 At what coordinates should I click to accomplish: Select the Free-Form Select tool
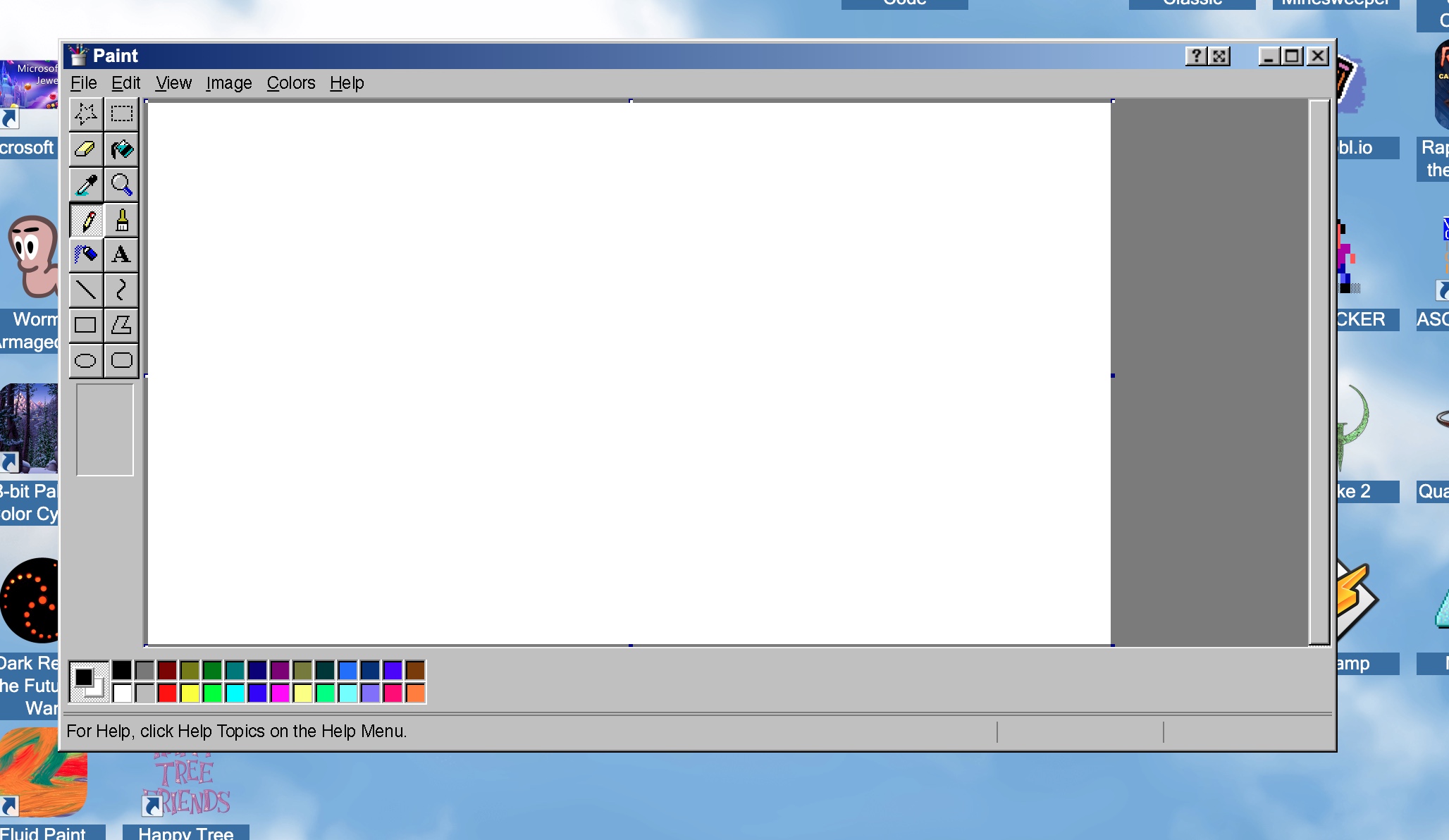tap(86, 114)
